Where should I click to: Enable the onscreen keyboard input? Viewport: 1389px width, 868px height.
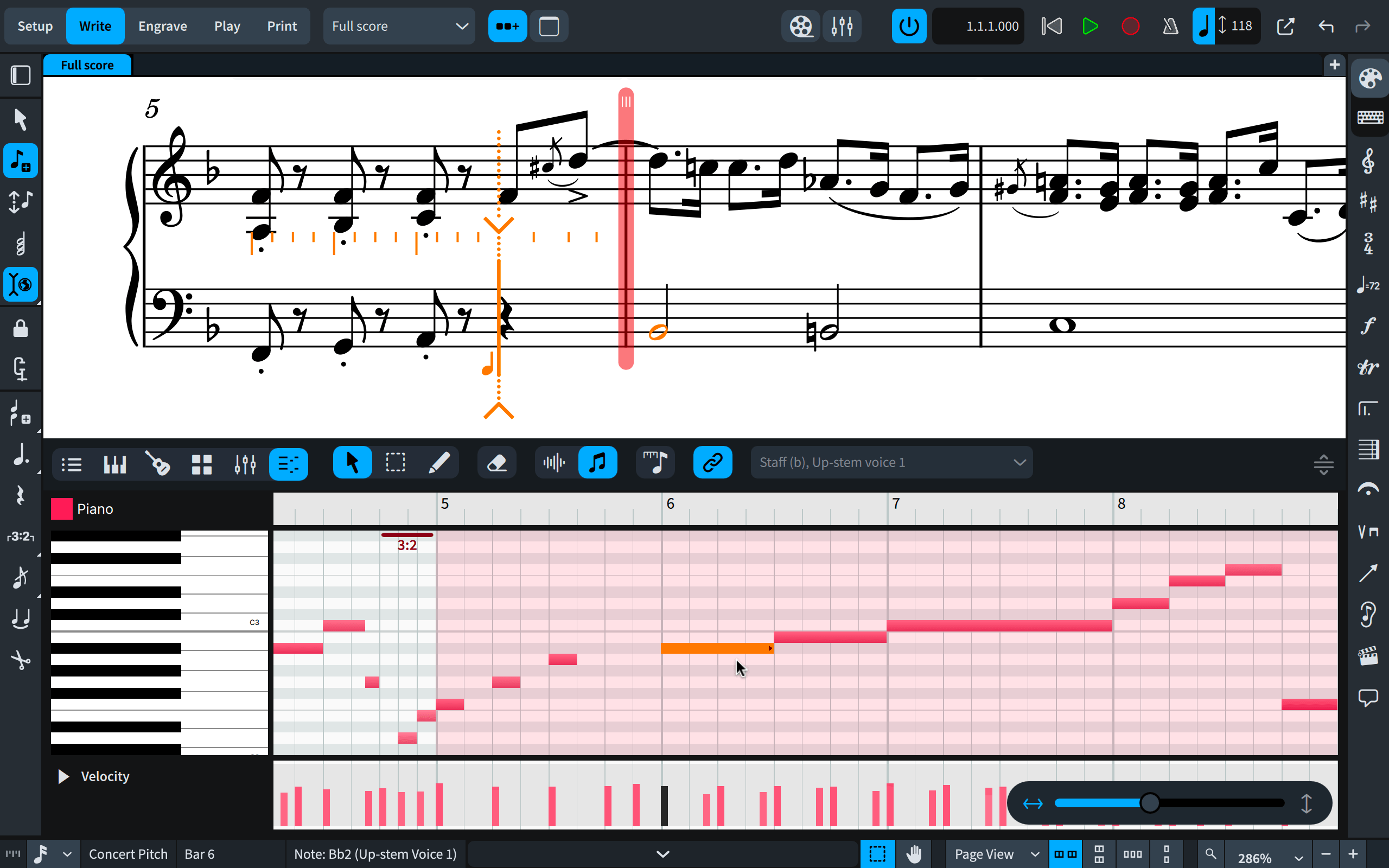click(1369, 117)
